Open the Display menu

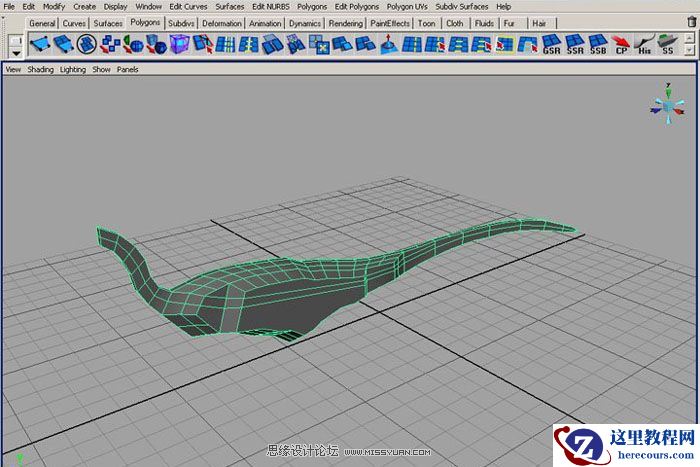point(115,7)
